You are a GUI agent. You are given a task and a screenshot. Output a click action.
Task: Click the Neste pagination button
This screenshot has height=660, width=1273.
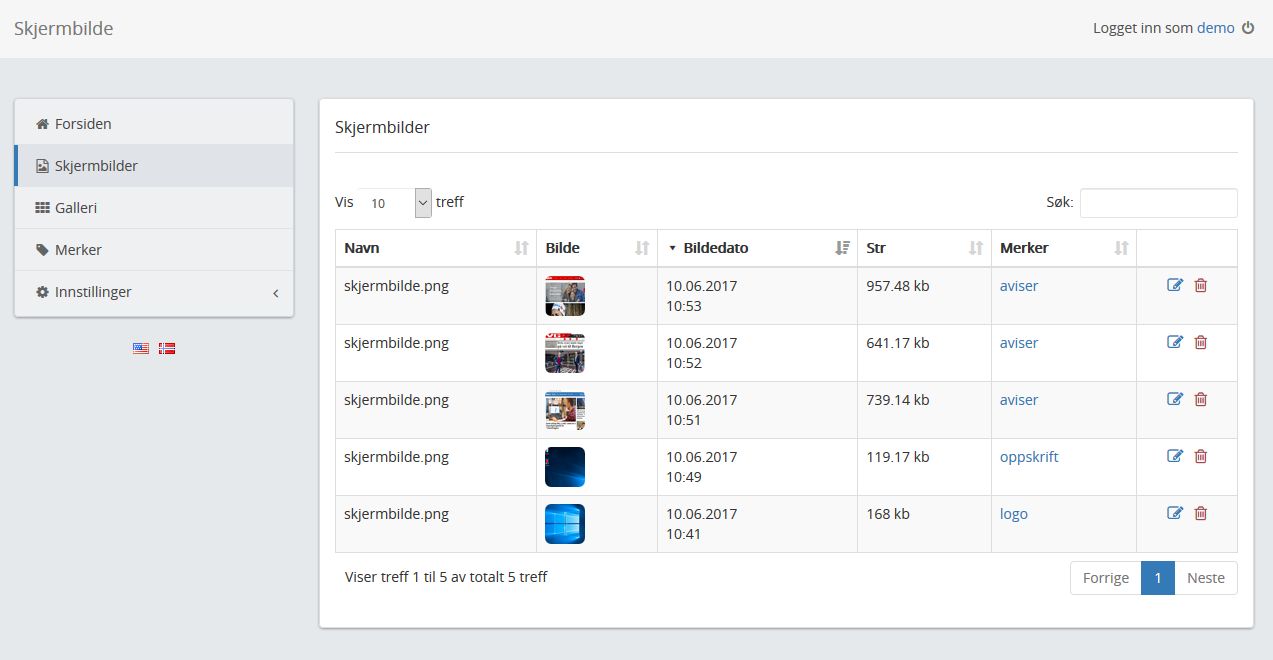point(1205,578)
